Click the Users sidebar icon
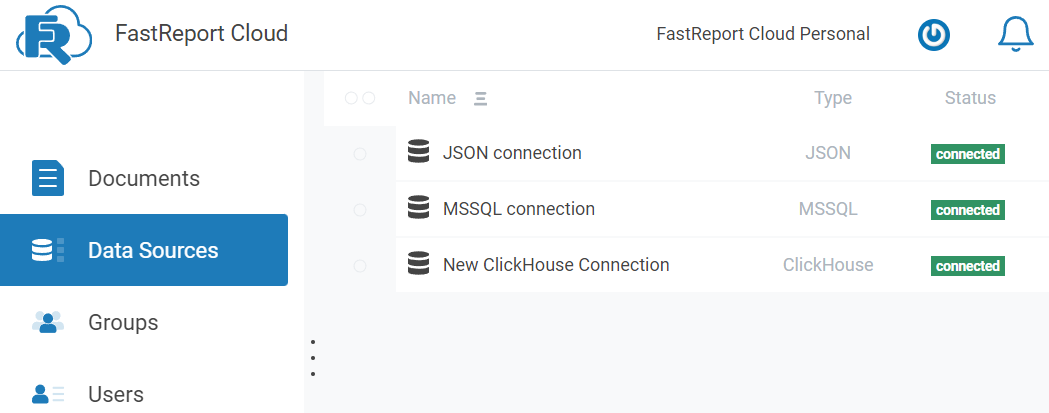The width and height of the screenshot is (1049, 413). pyautogui.click(x=48, y=394)
